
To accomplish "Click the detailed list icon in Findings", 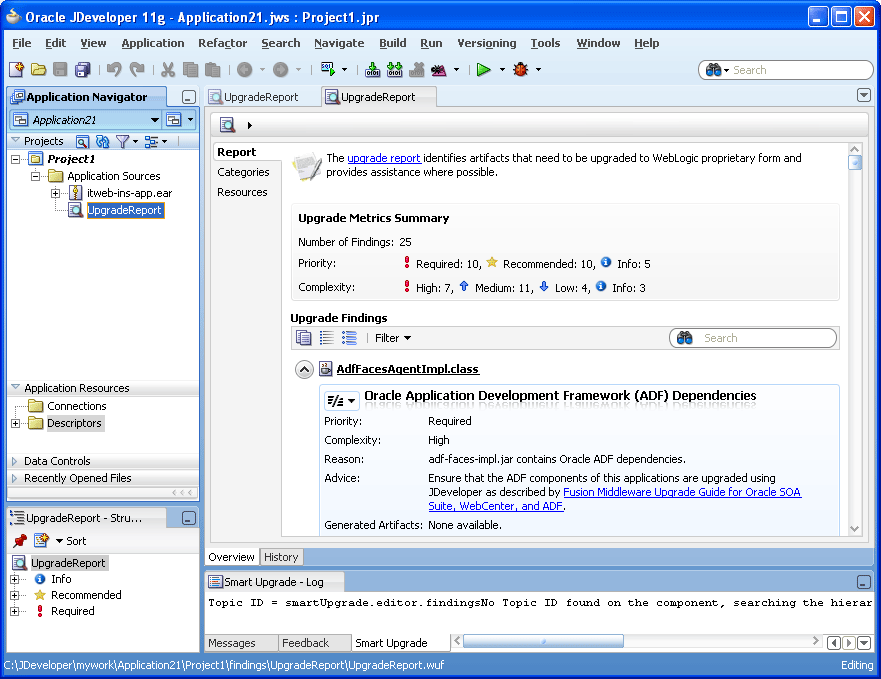I will 349,338.
